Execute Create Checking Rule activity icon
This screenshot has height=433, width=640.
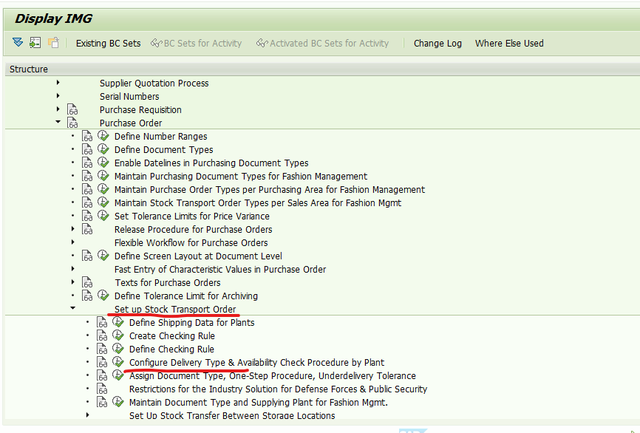tap(118, 335)
